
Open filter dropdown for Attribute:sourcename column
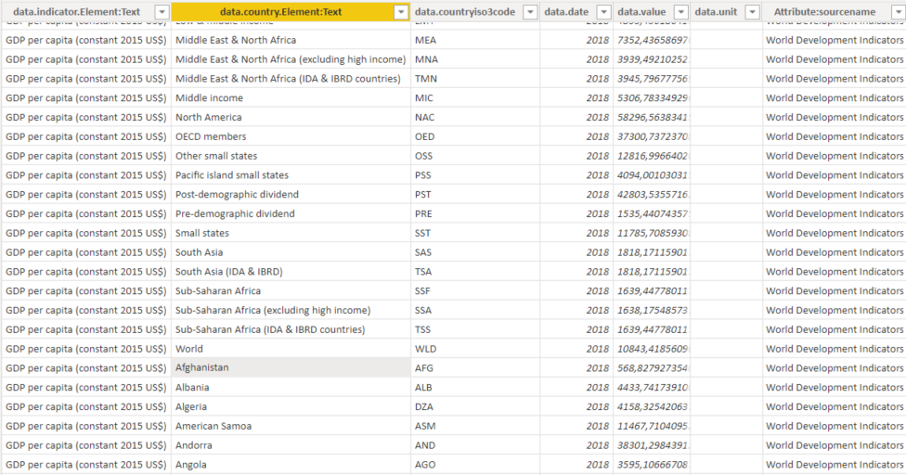coord(898,12)
